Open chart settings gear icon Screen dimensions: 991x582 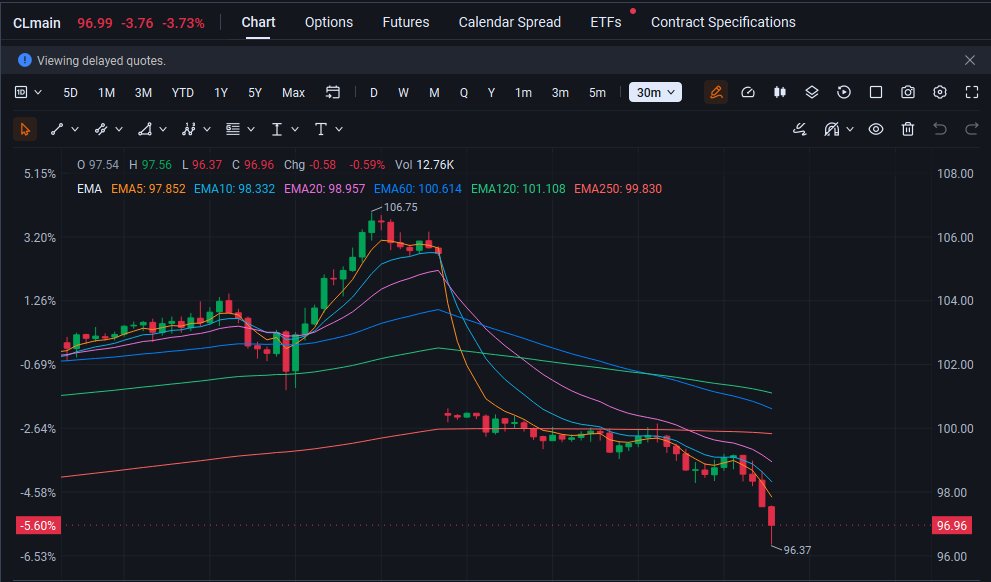click(x=940, y=92)
